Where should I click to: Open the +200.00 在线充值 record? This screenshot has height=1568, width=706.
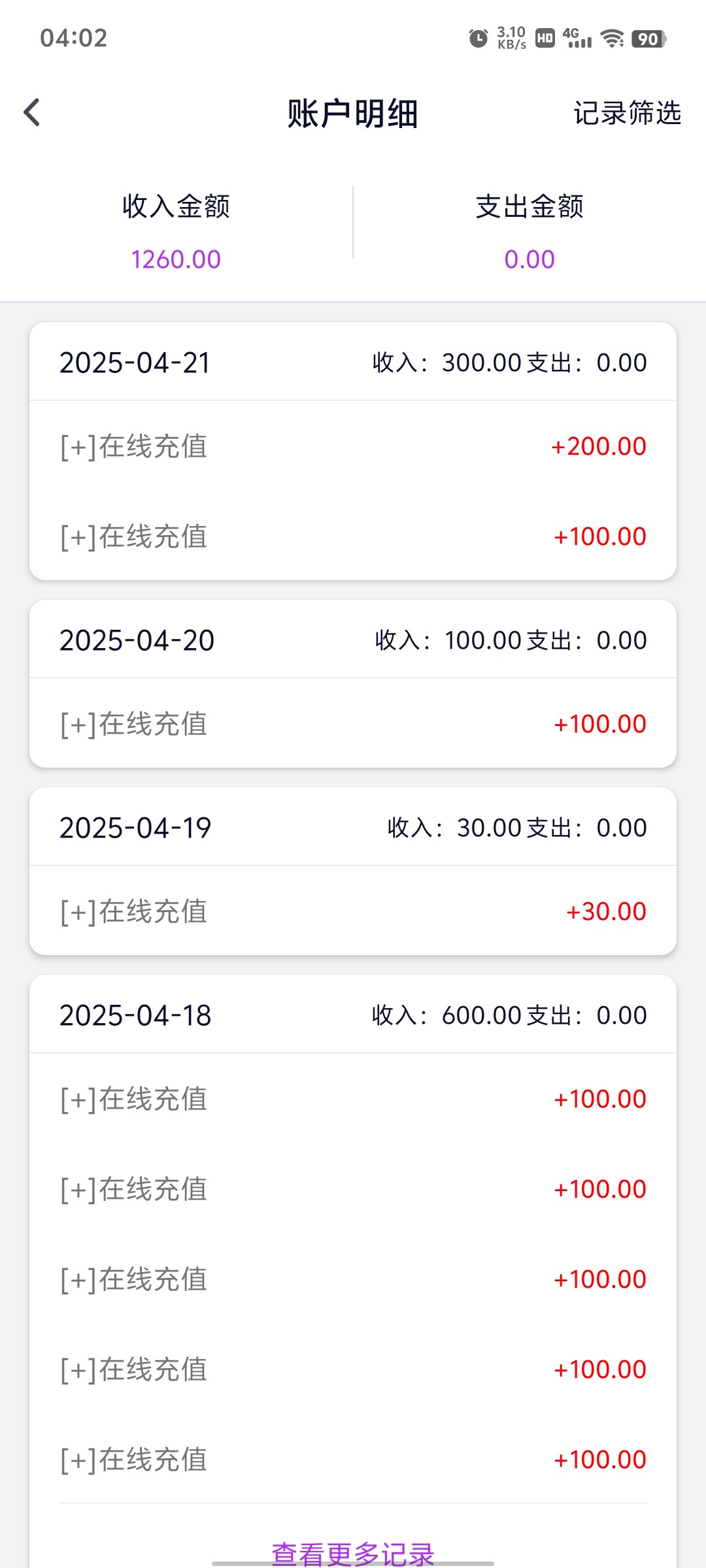(x=353, y=446)
